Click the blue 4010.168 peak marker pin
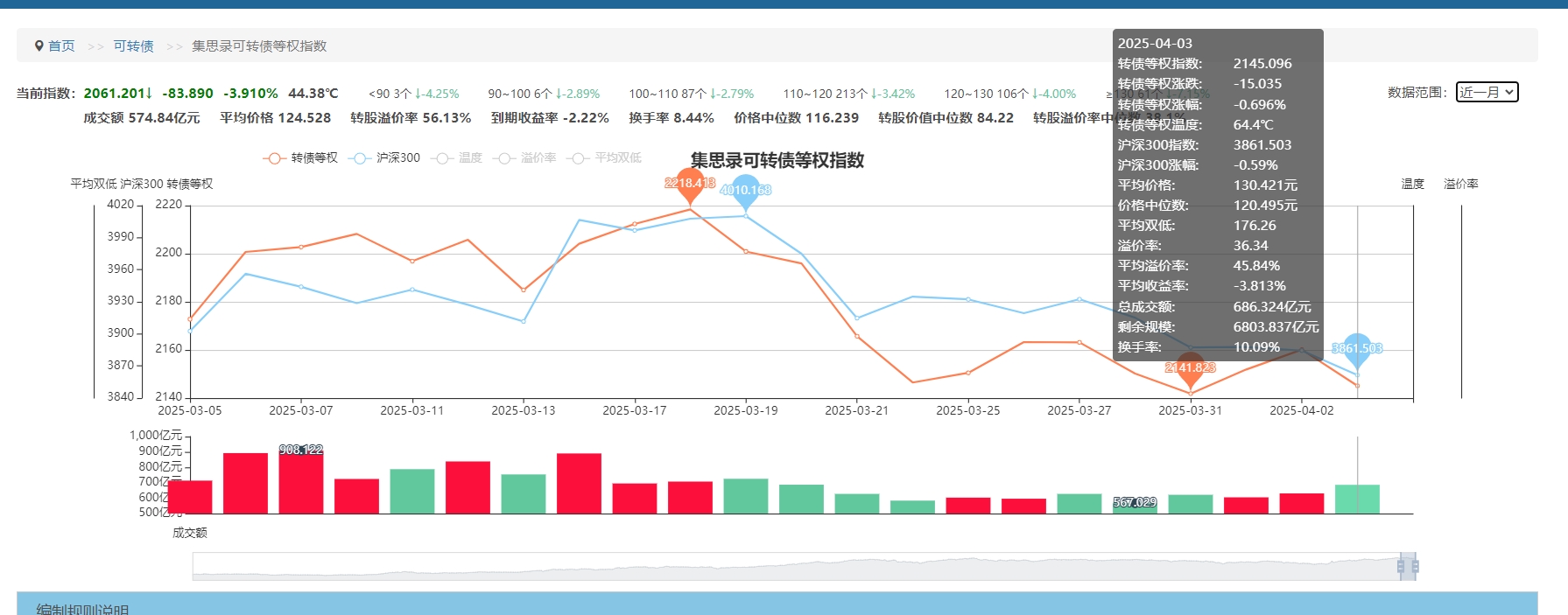 (746, 191)
